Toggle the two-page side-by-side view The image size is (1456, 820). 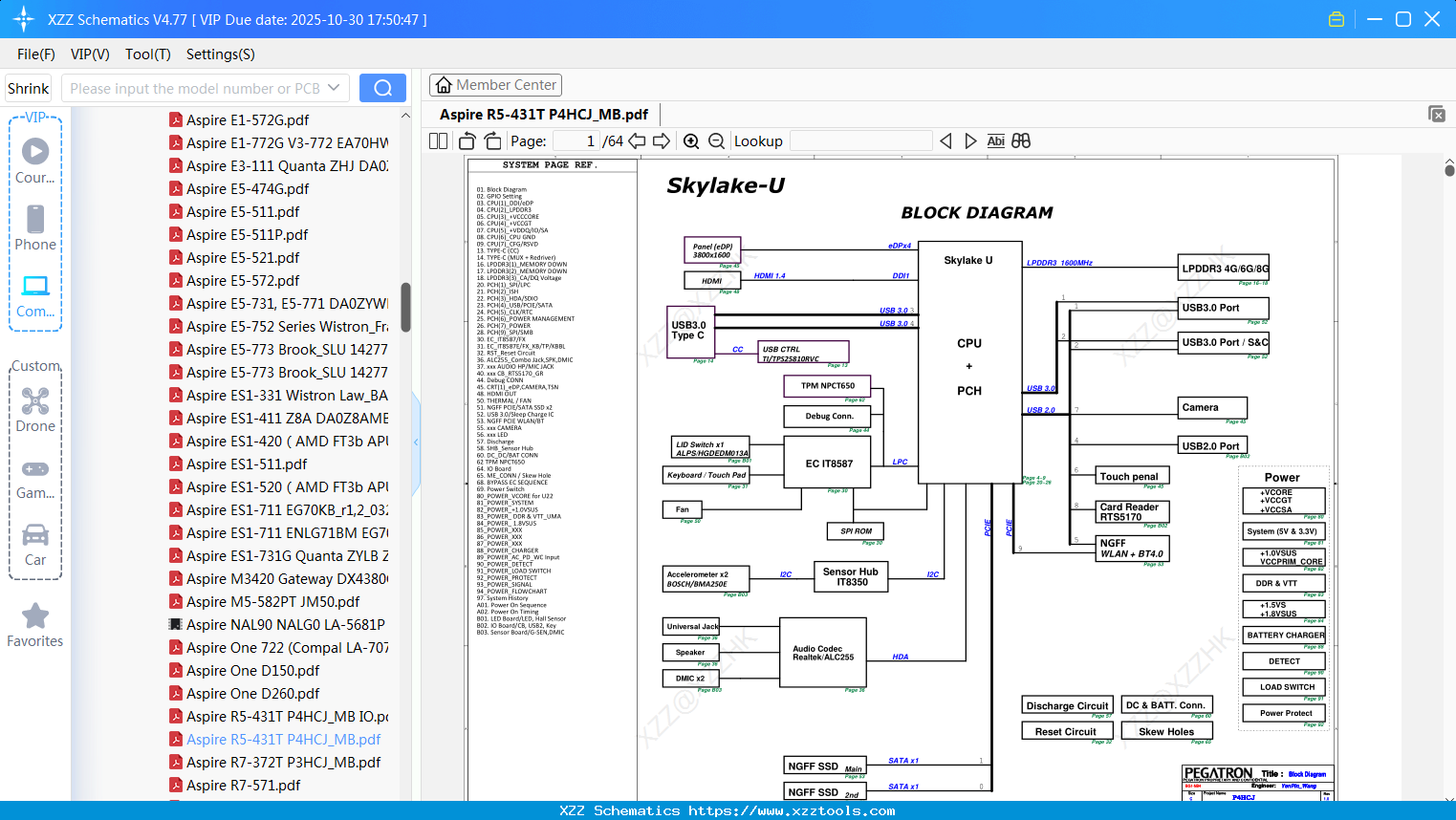coord(439,141)
